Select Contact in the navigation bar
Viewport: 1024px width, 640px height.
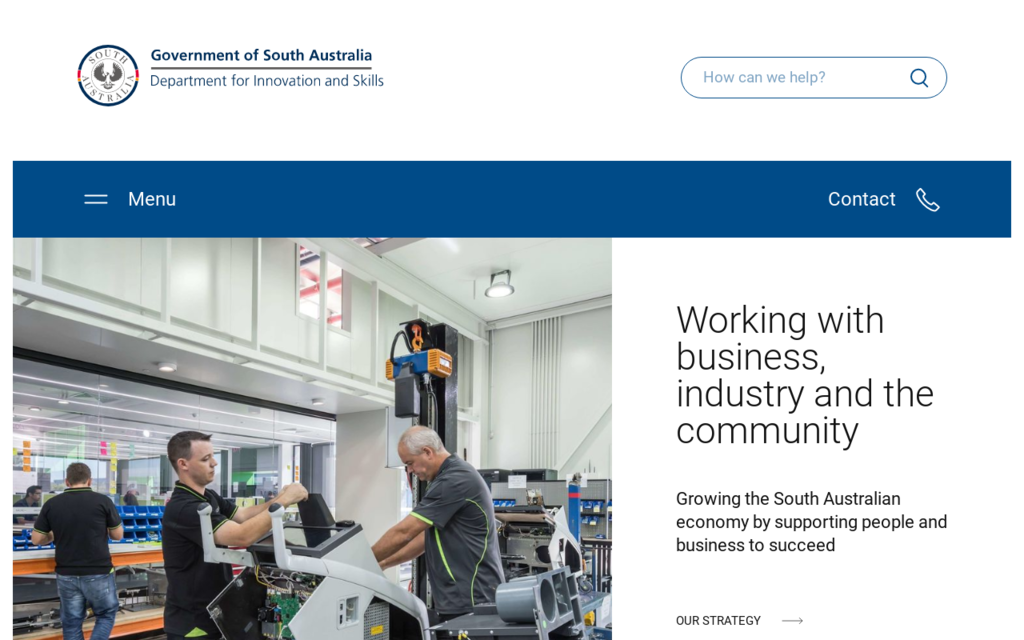[861, 199]
